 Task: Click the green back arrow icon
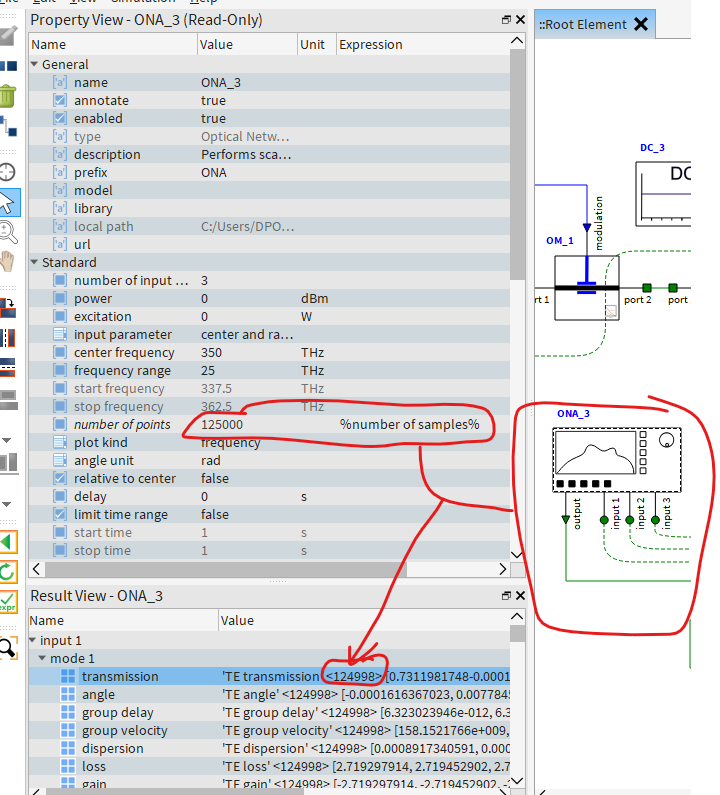[x=8, y=543]
